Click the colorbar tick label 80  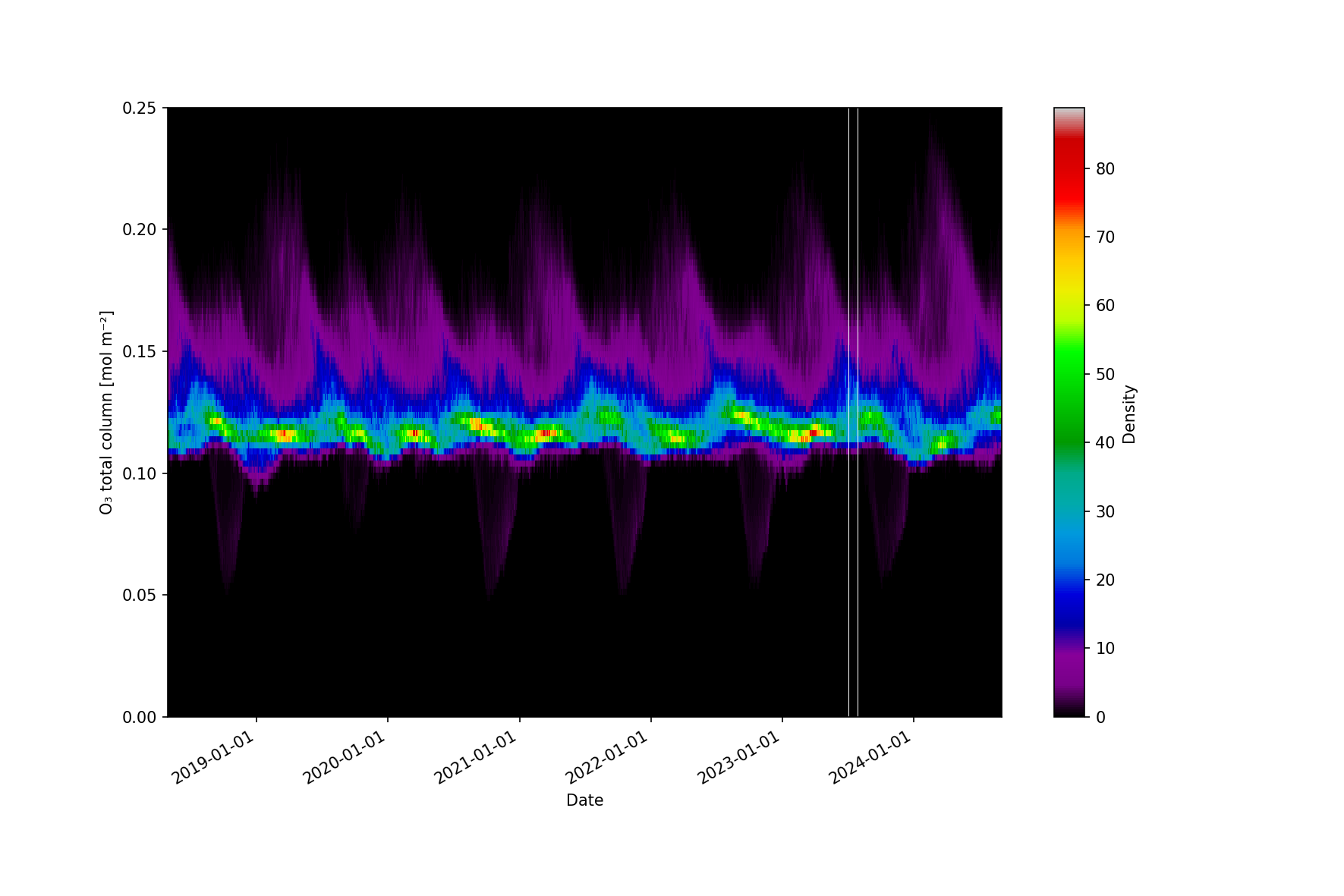point(1105,169)
